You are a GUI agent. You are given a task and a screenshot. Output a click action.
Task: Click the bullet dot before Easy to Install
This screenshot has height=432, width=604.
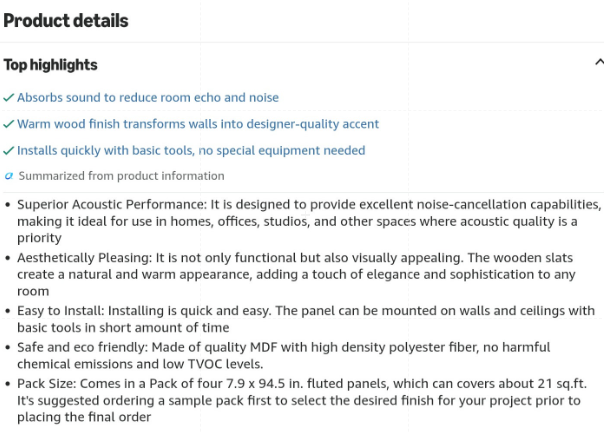(x=8, y=311)
